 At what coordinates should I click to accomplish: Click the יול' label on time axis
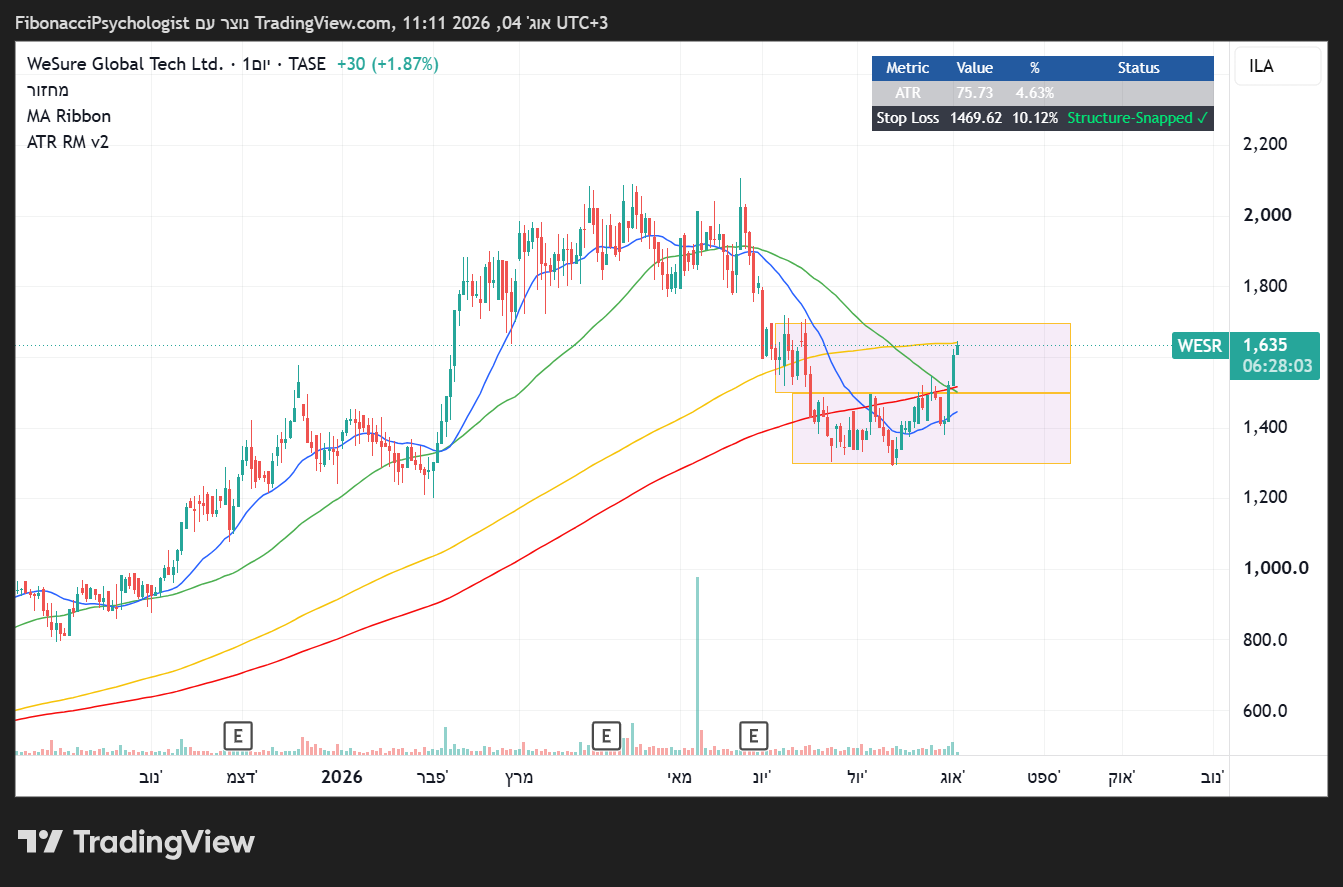(x=857, y=776)
